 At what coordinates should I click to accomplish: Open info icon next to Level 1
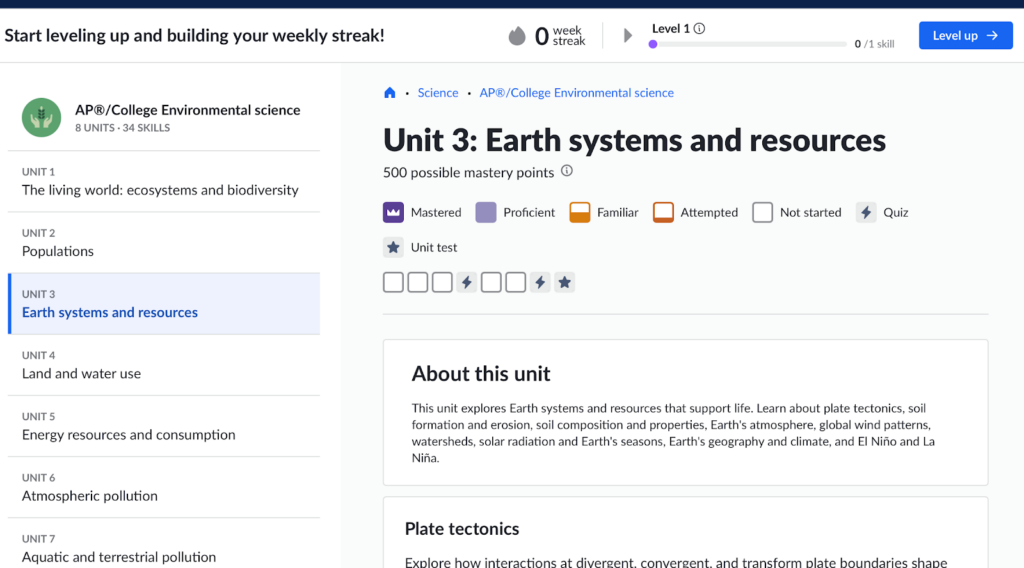click(699, 29)
